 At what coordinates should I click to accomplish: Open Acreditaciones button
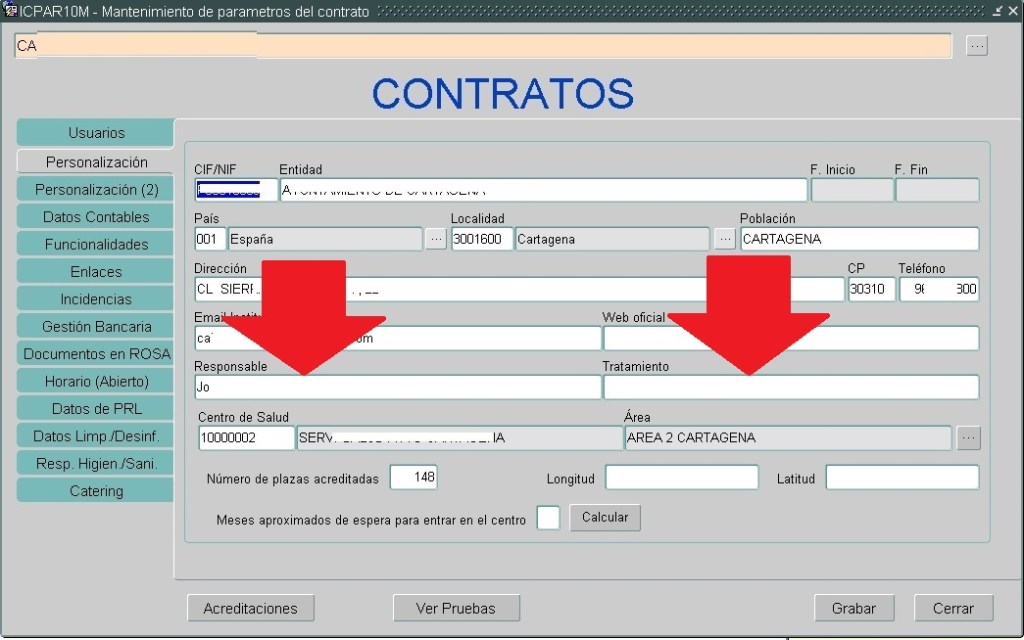pos(250,608)
